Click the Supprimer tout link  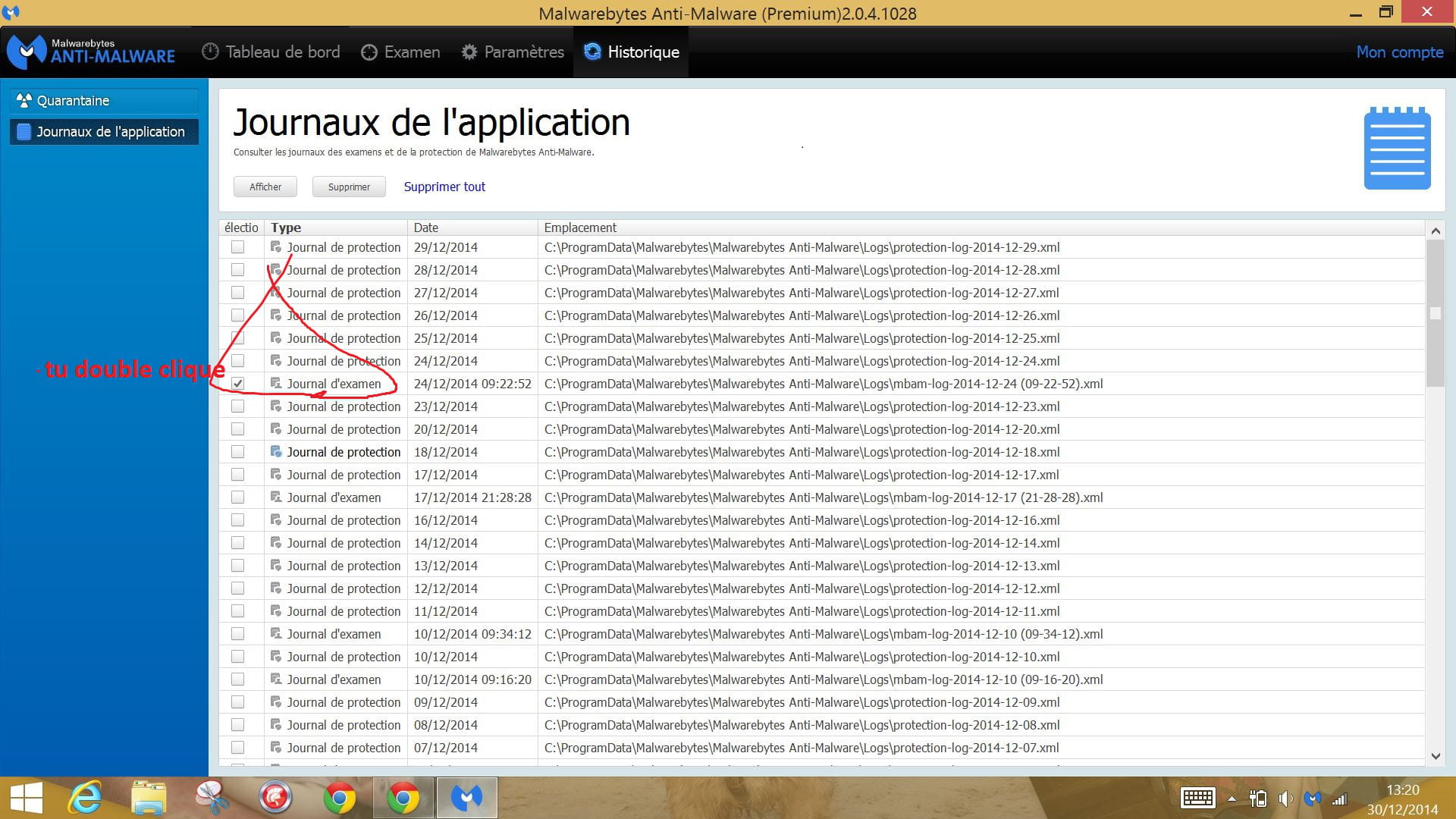tap(444, 187)
